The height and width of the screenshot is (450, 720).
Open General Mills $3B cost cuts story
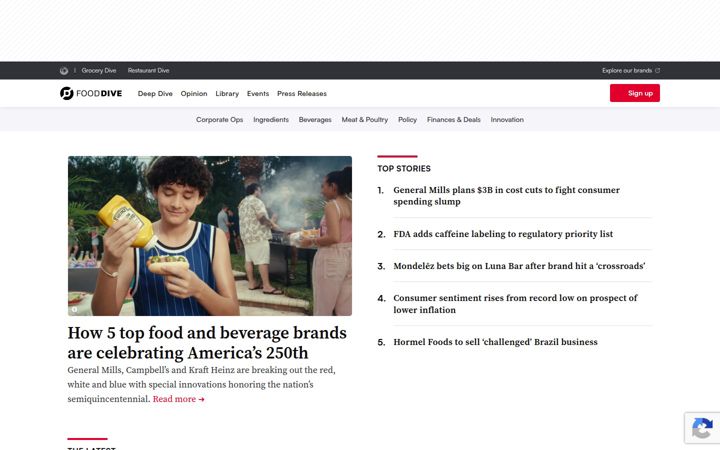click(x=506, y=196)
